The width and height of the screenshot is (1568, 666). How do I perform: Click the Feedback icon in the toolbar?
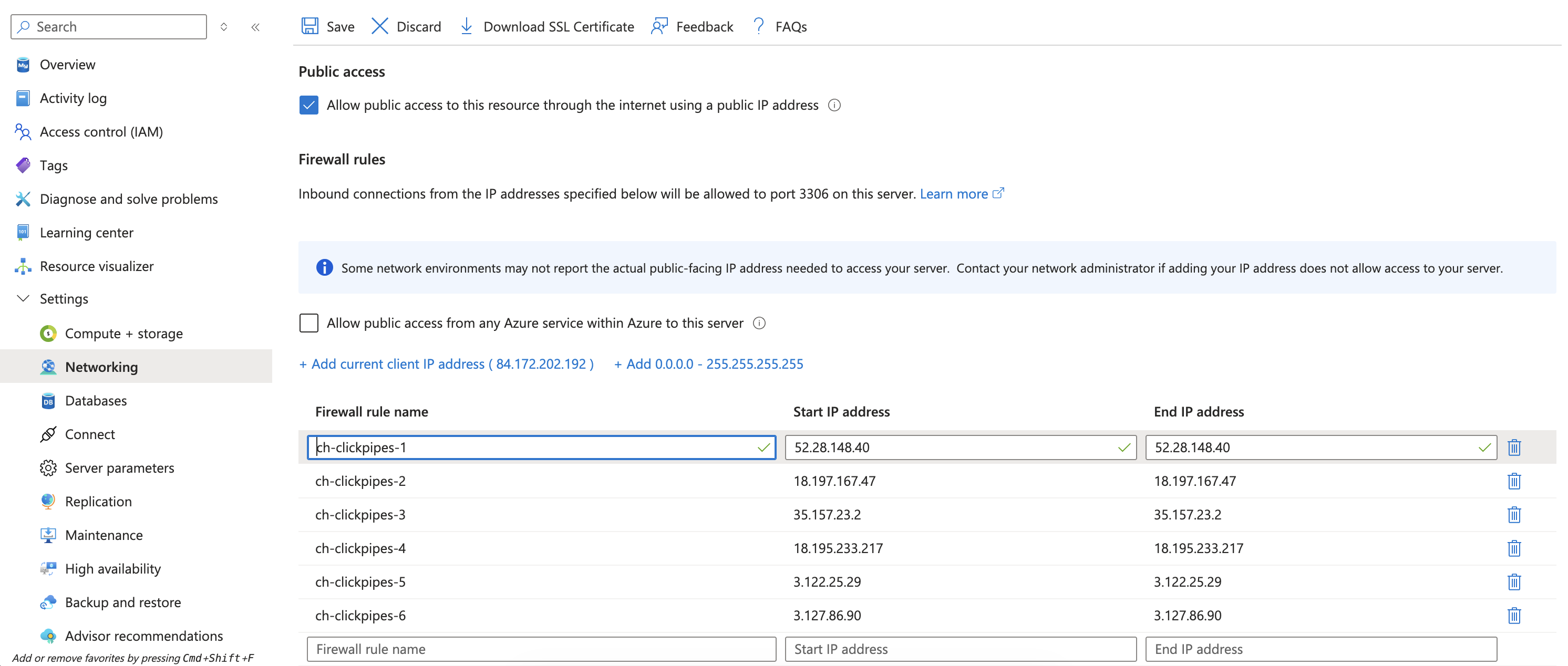pyautogui.click(x=658, y=26)
